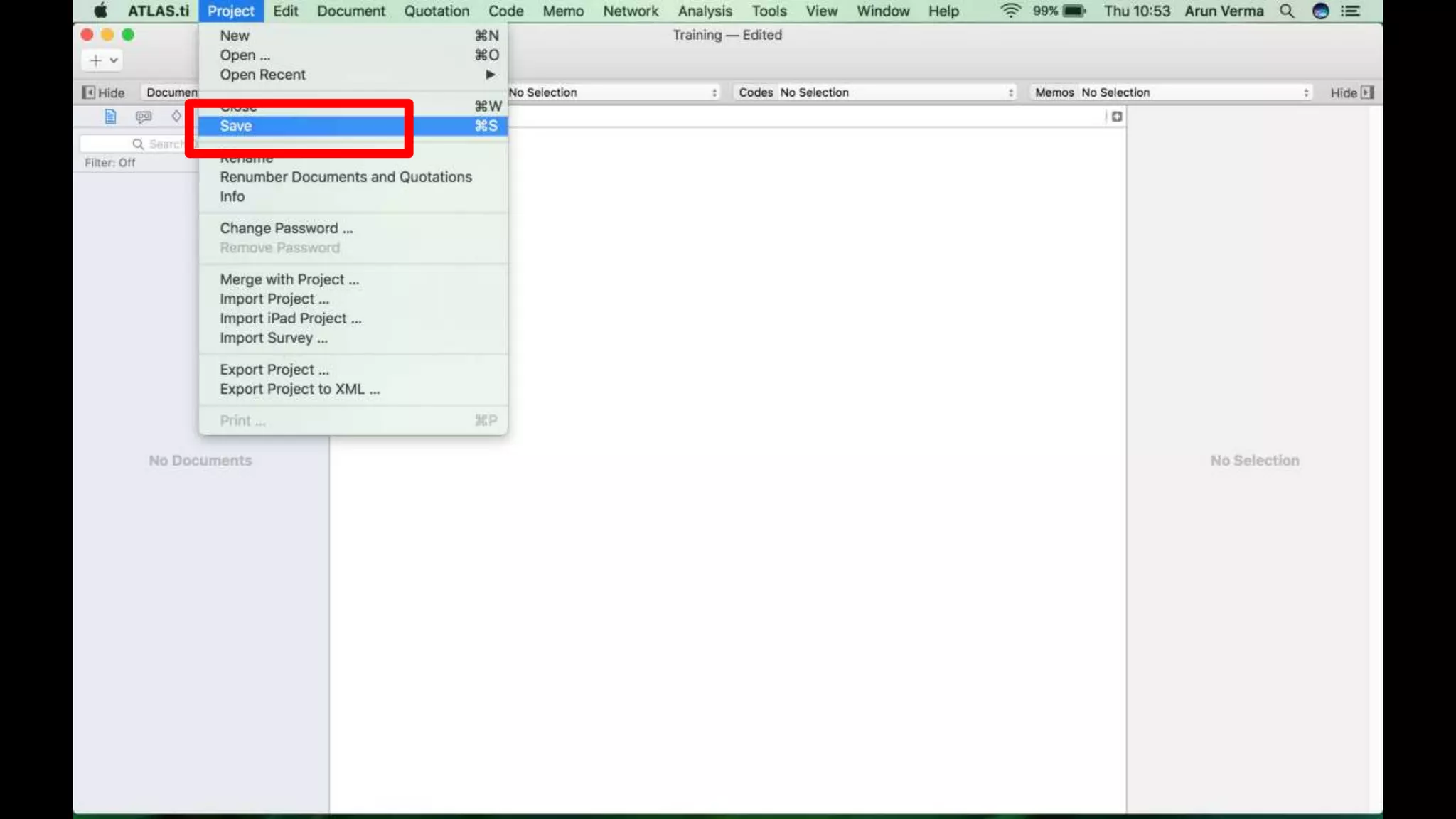Open the Notification Center list icon
The width and height of the screenshot is (1456, 819).
pos(1350,11)
